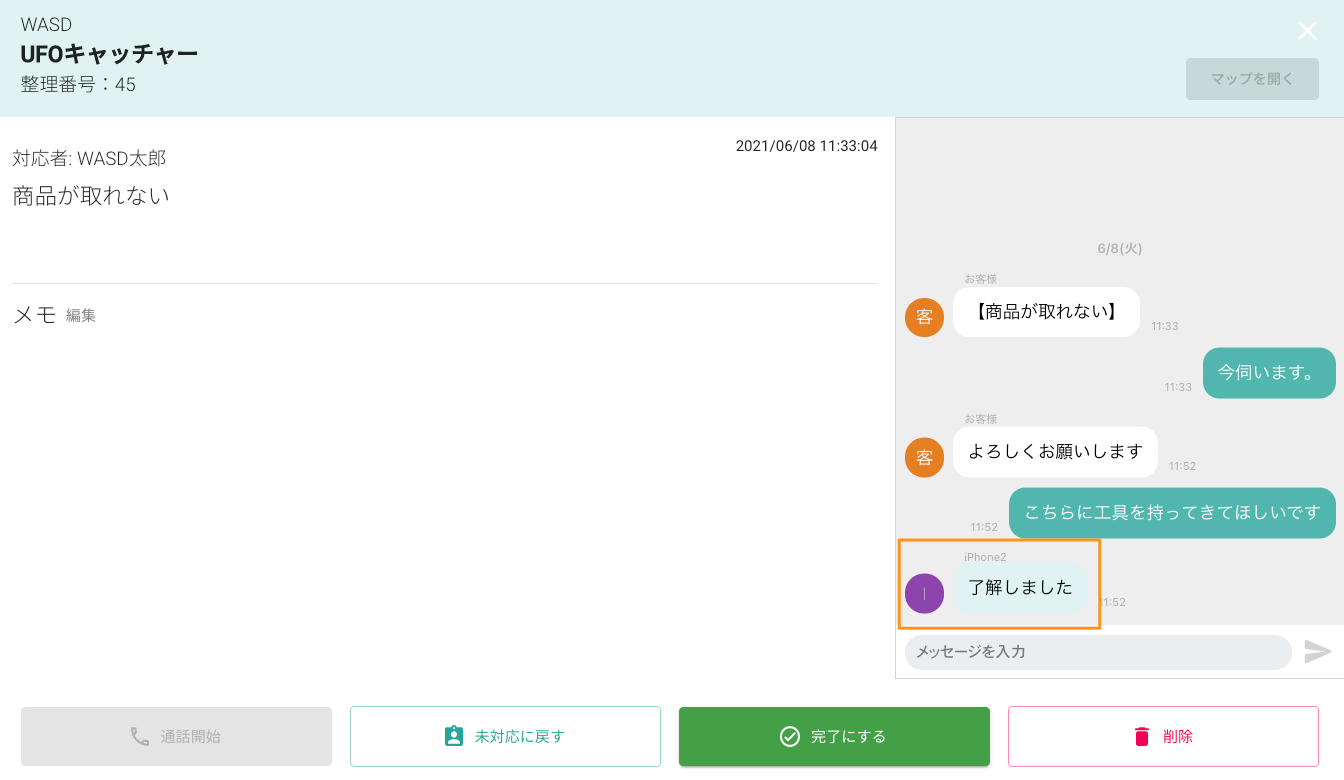
Task: Click the 6/8(火) date label
Action: point(1119,248)
